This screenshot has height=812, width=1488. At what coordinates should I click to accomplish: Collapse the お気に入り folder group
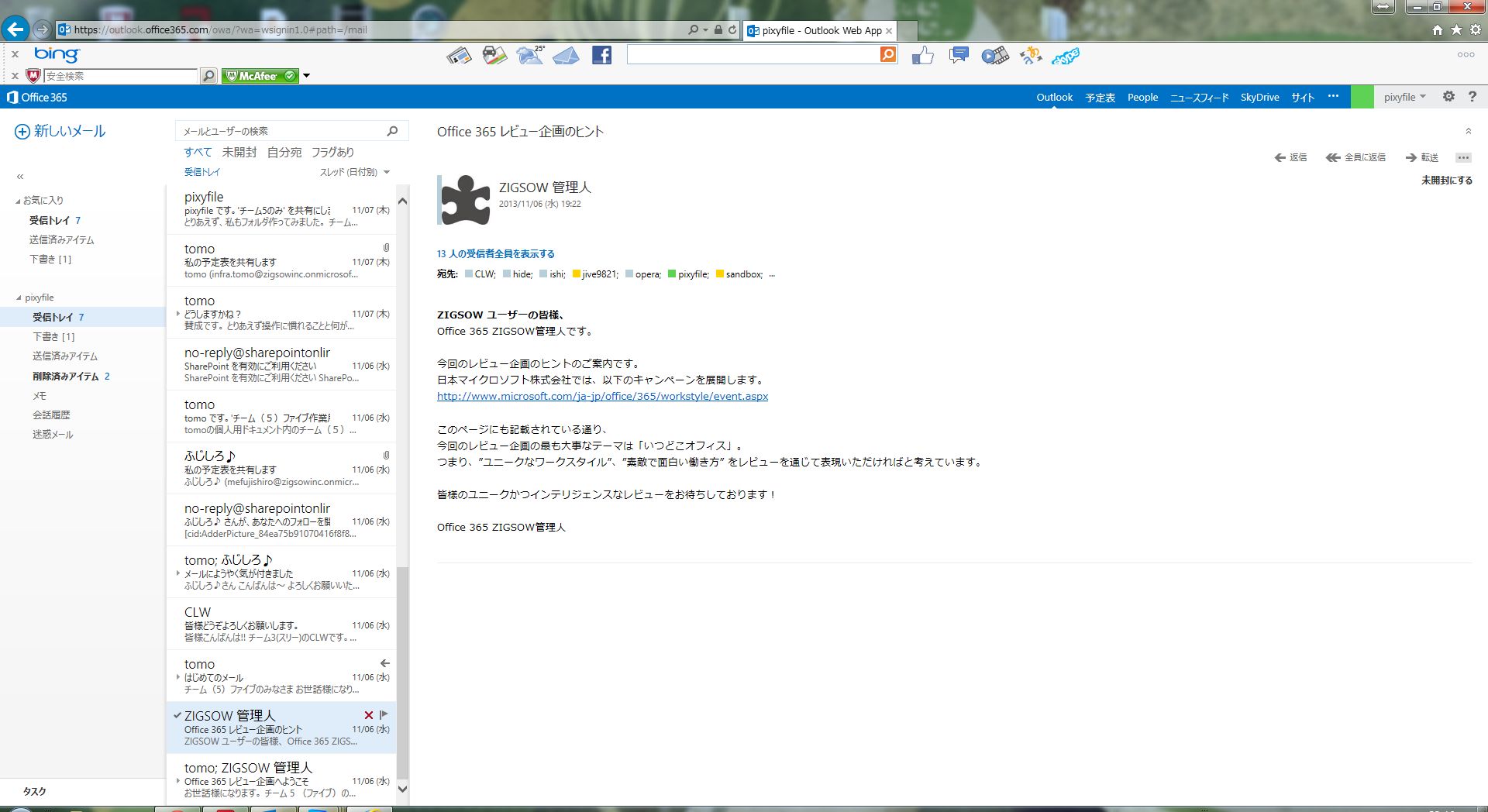(18, 201)
